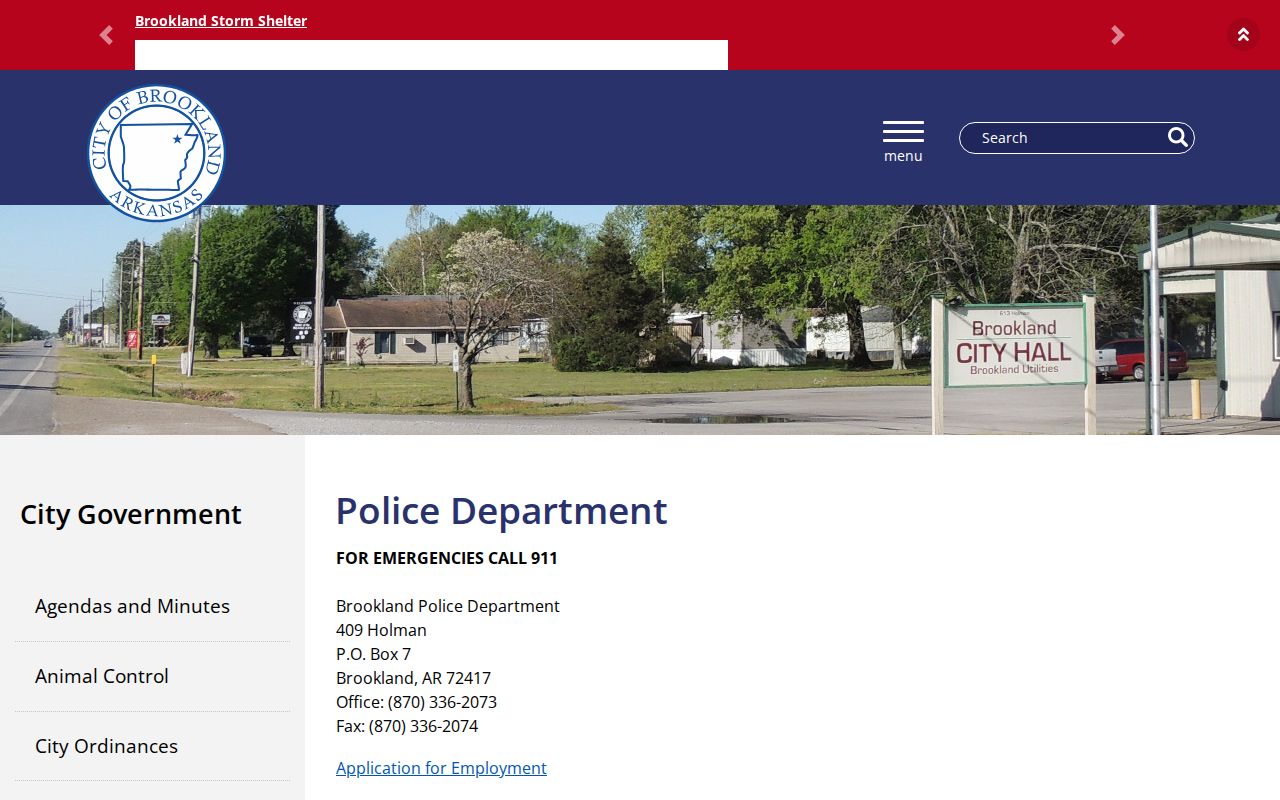The height and width of the screenshot is (800, 1280).
Task: Advance to the next alert banner slide
Action: point(1118,36)
